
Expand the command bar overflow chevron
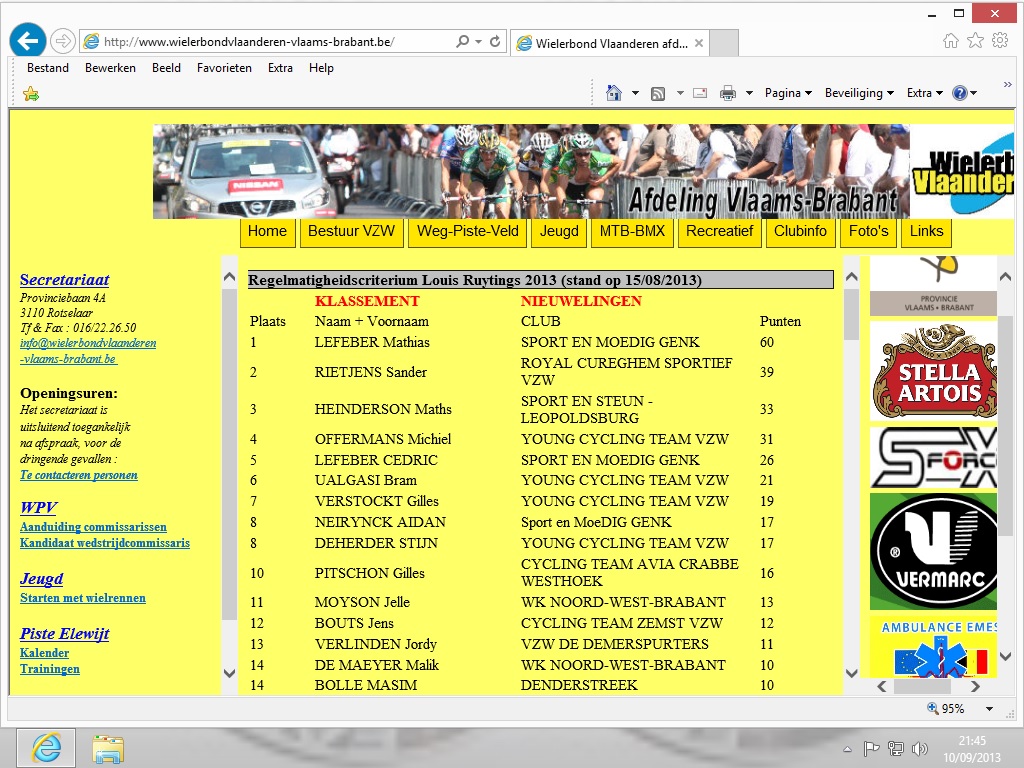1007,85
